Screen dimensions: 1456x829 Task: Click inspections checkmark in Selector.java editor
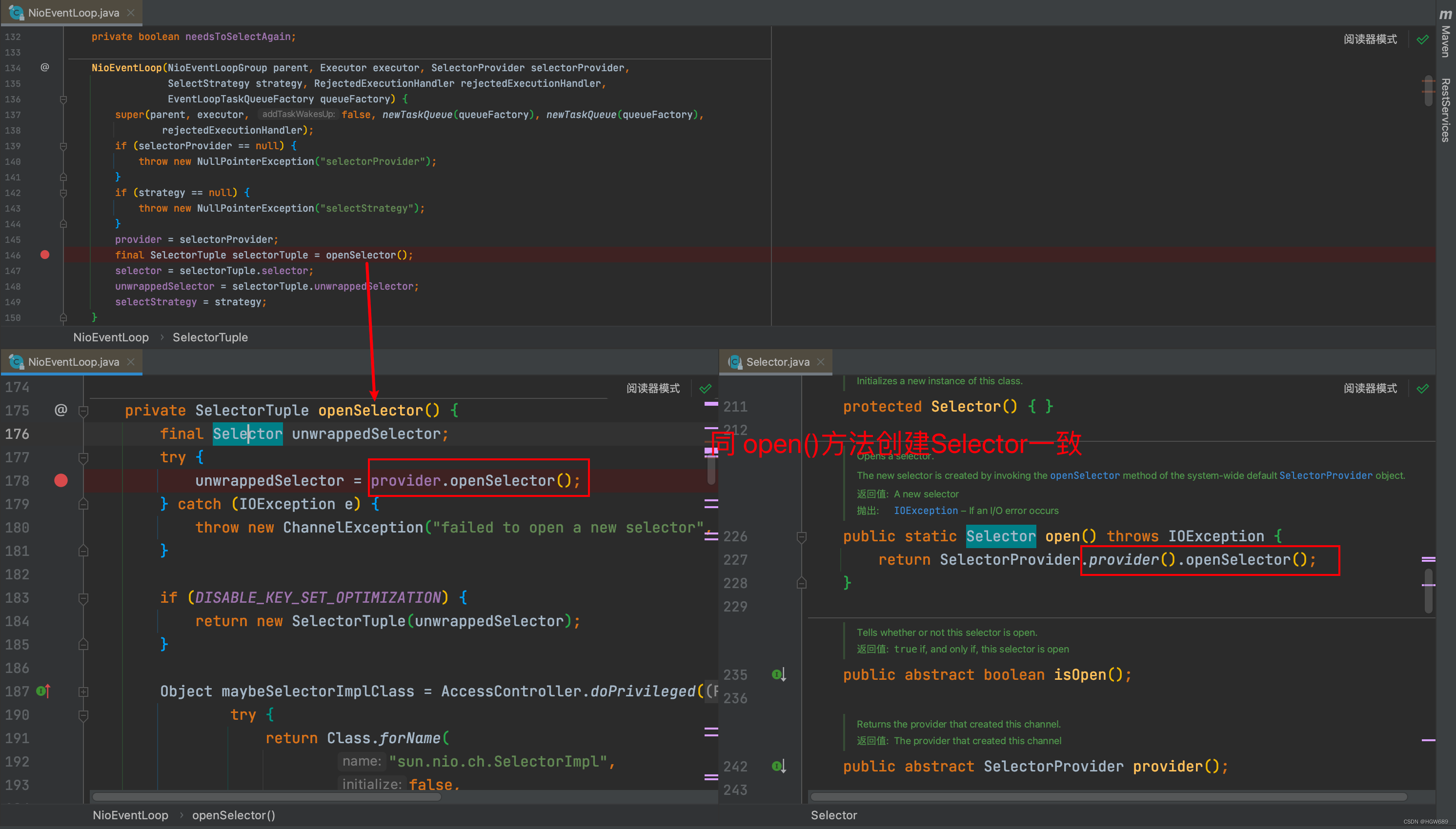click(x=1422, y=388)
